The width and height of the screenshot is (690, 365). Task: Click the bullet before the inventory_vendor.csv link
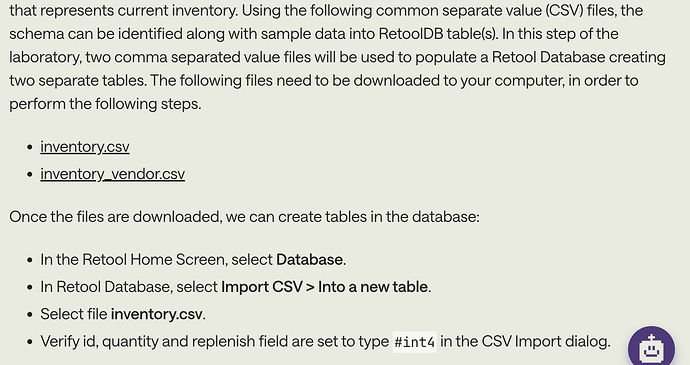[29, 174]
